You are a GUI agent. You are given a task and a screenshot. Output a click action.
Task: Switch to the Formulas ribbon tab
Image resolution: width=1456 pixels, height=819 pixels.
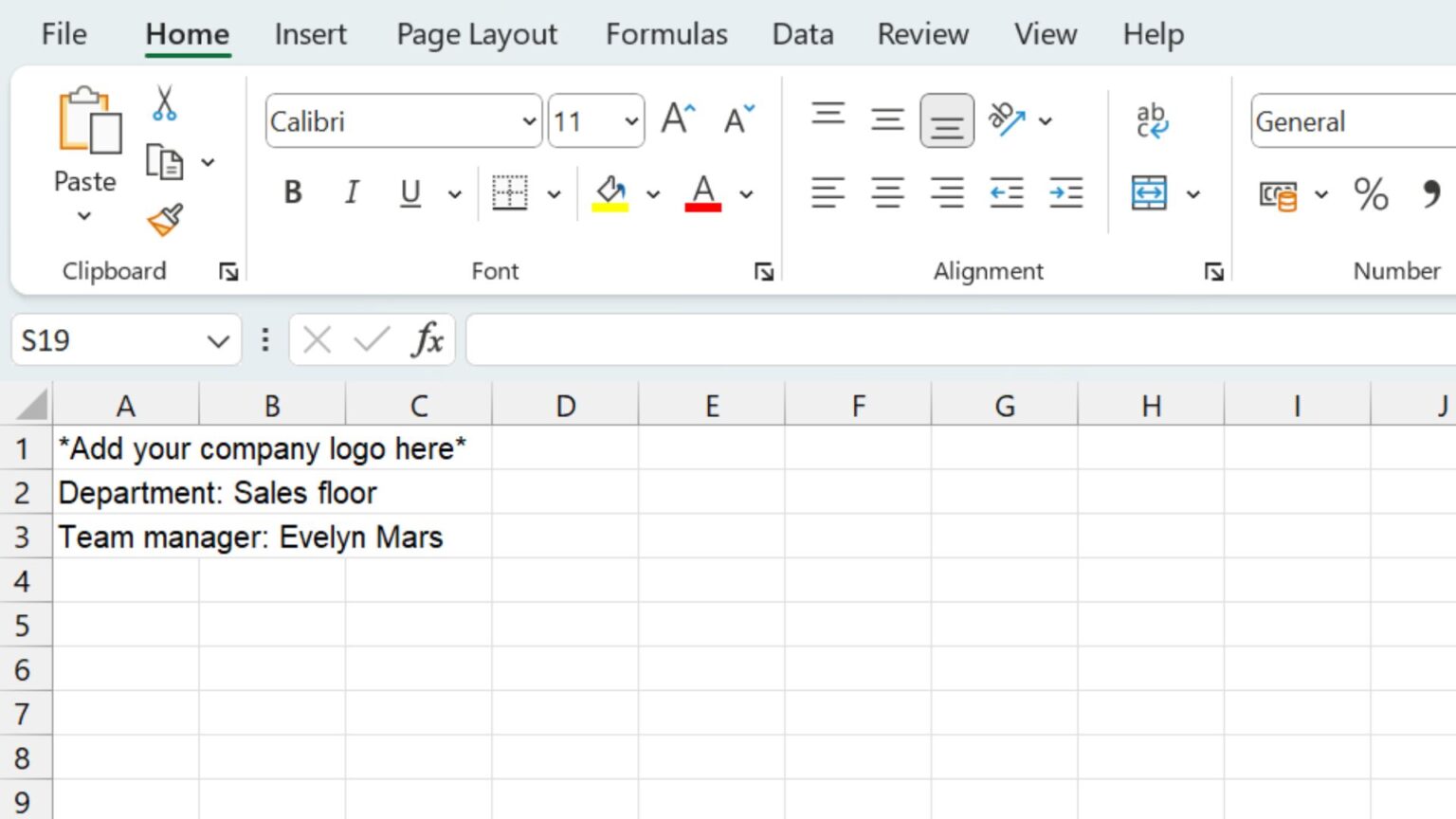(665, 34)
